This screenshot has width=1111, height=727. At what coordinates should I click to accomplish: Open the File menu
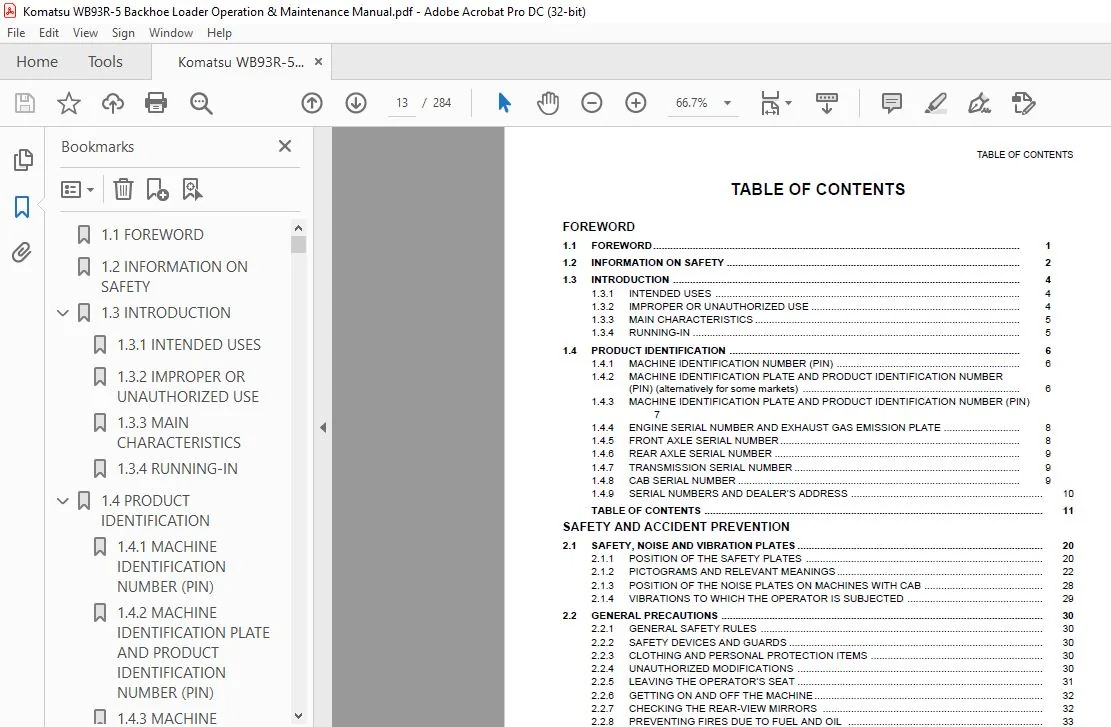click(x=16, y=33)
